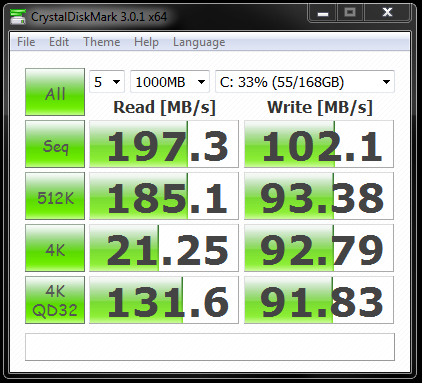Select the 512K write result 93.38
Viewport: 422px width, 383px height.
point(319,196)
